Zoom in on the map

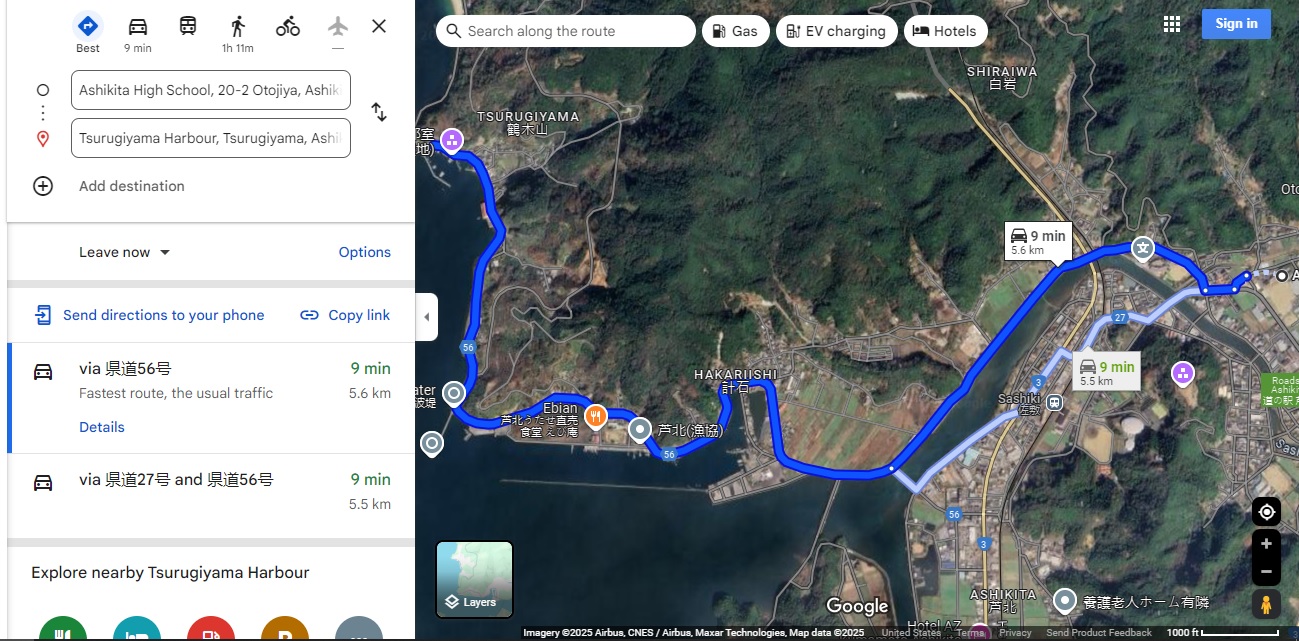tap(1266, 544)
